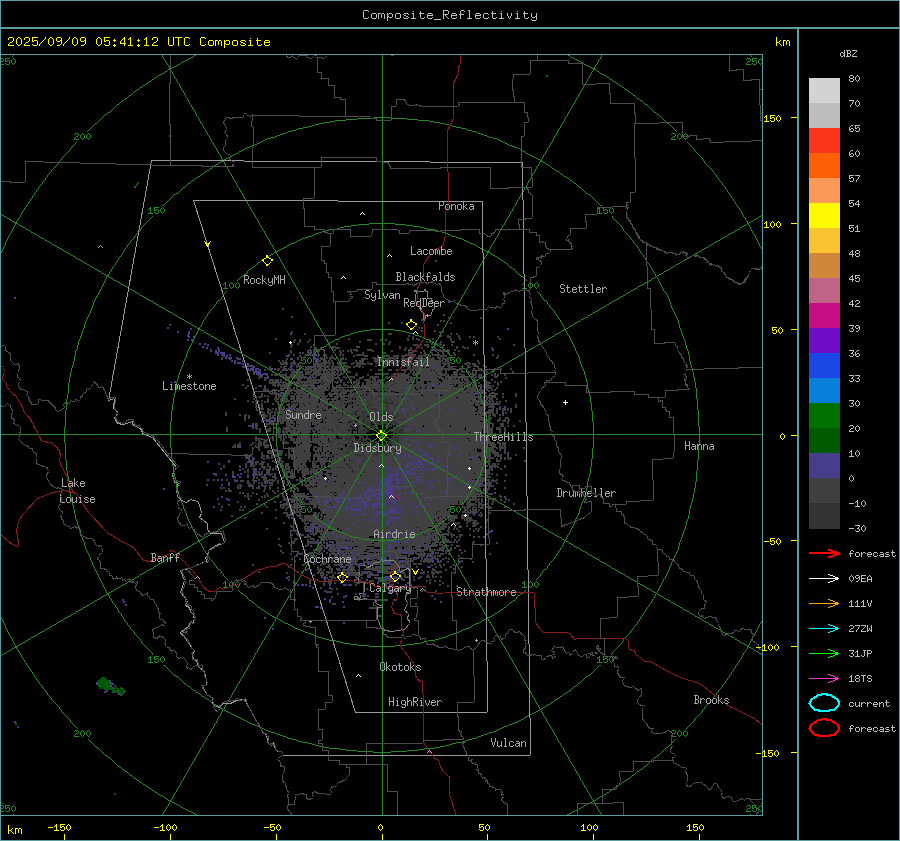Click the -150 tick on bottom km axis

[59, 827]
